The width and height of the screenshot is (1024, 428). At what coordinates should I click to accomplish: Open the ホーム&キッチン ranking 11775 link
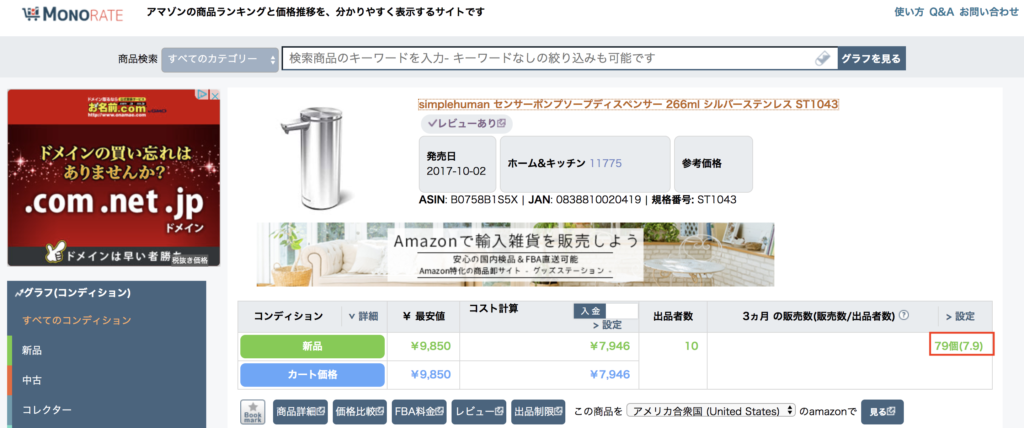point(605,163)
